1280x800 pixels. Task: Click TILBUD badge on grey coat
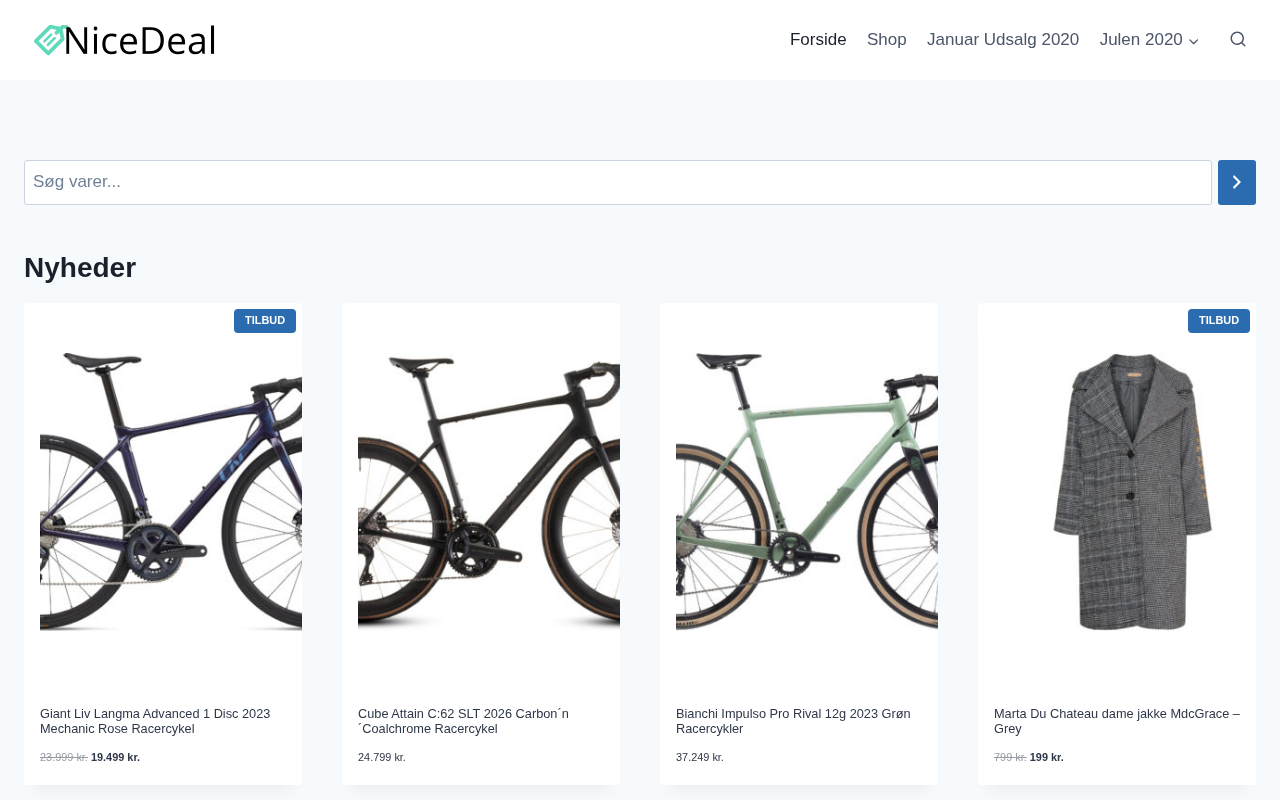pos(1218,321)
